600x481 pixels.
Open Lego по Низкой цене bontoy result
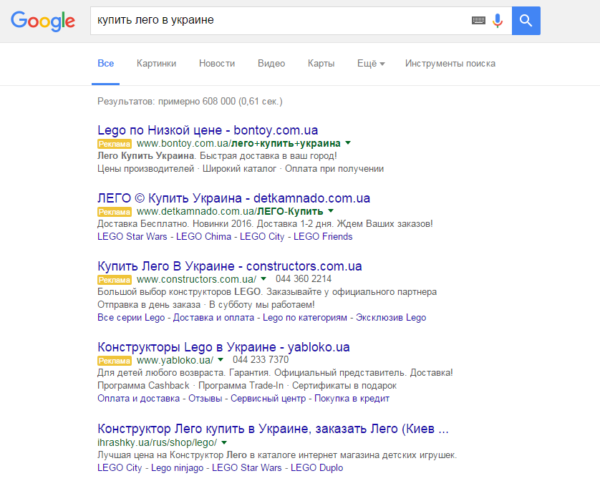[207, 130]
